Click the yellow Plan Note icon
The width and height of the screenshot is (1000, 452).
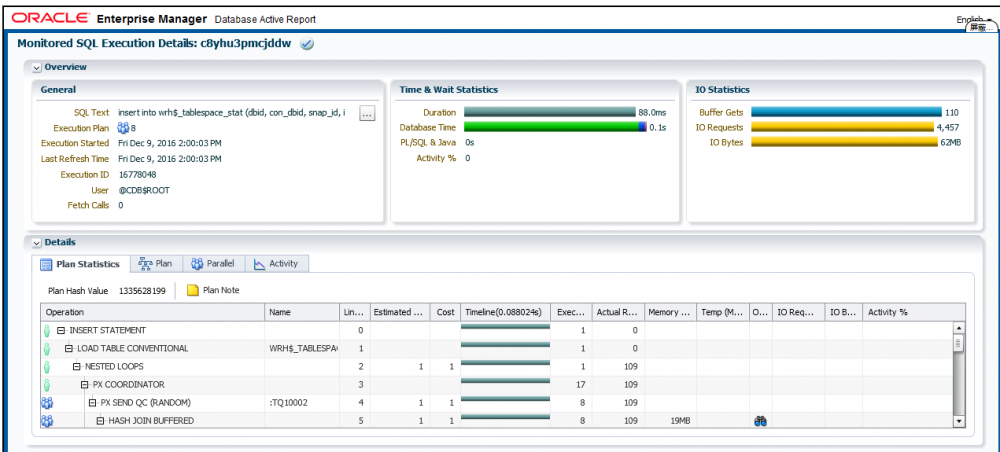[193, 291]
